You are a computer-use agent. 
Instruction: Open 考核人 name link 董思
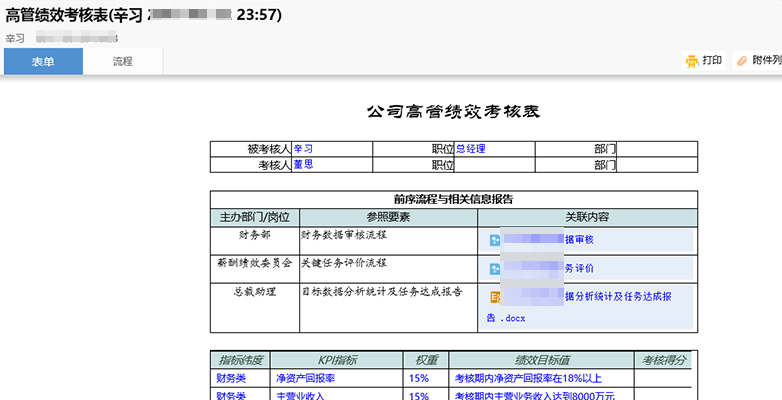coord(303,165)
